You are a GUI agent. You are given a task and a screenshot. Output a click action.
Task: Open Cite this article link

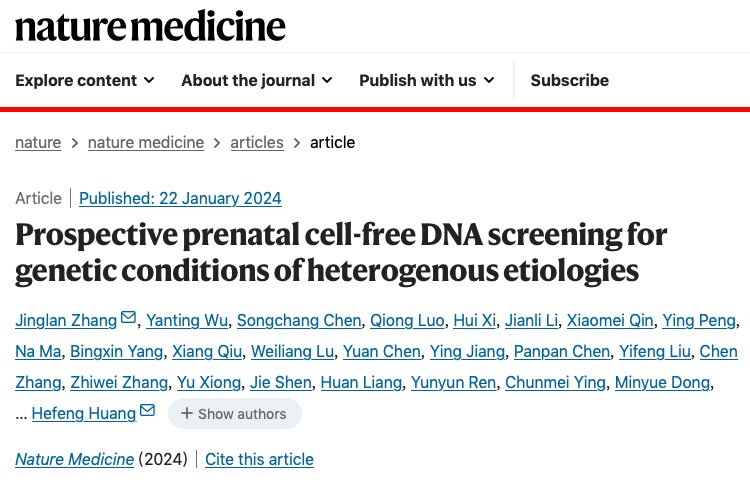[x=259, y=460]
